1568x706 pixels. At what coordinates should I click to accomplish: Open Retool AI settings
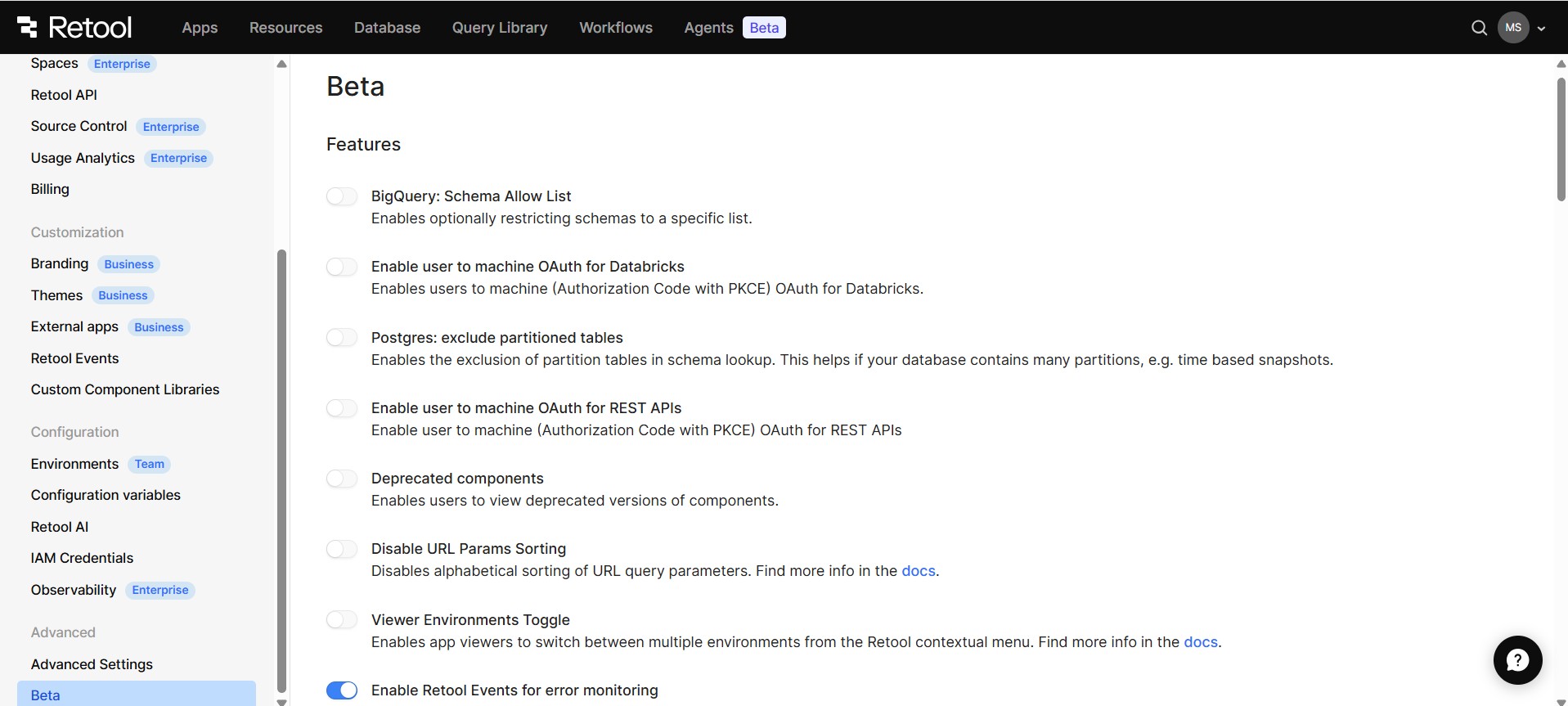click(60, 527)
